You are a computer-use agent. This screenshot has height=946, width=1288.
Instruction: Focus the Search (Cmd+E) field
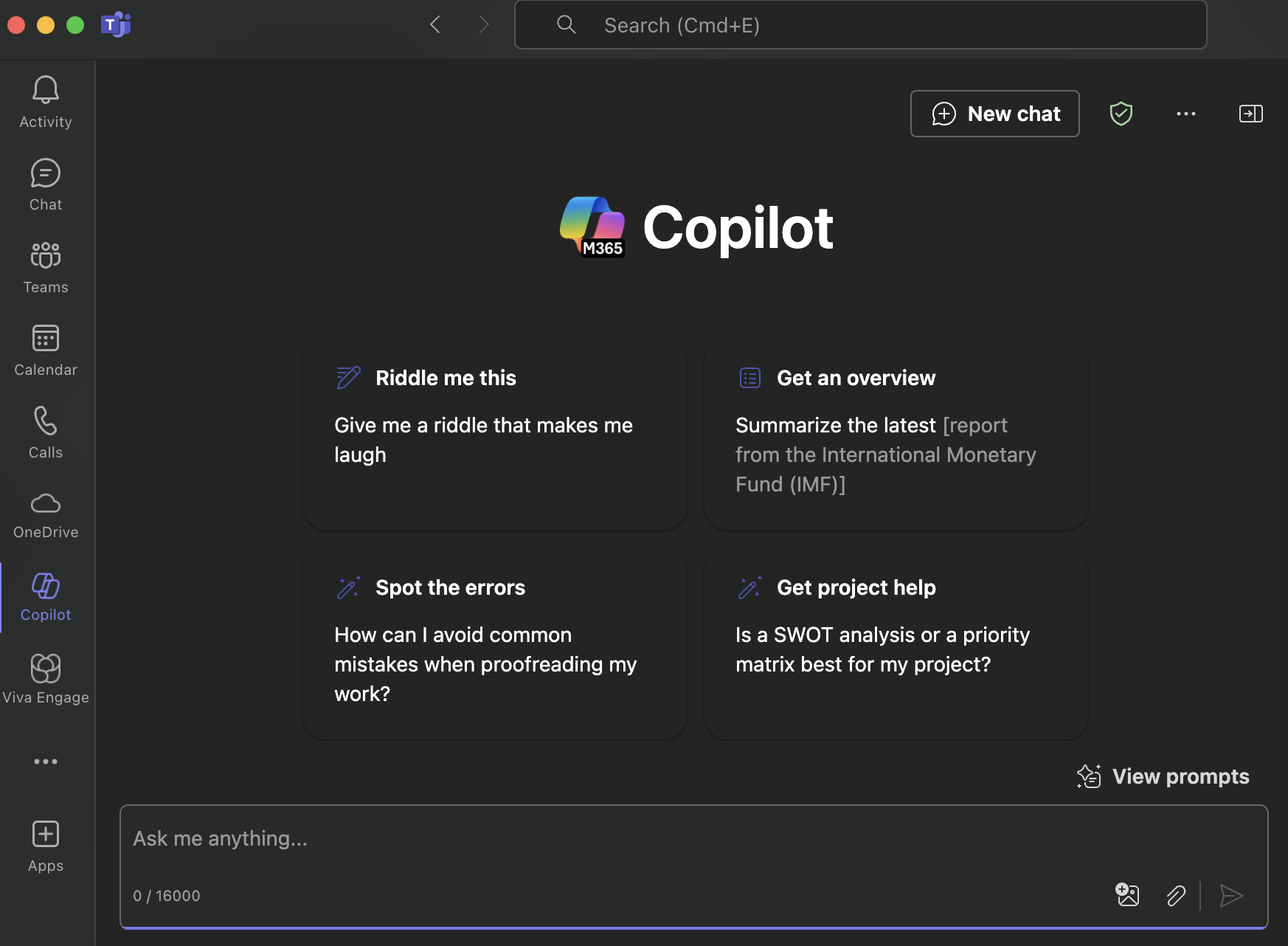pyautogui.click(x=860, y=25)
